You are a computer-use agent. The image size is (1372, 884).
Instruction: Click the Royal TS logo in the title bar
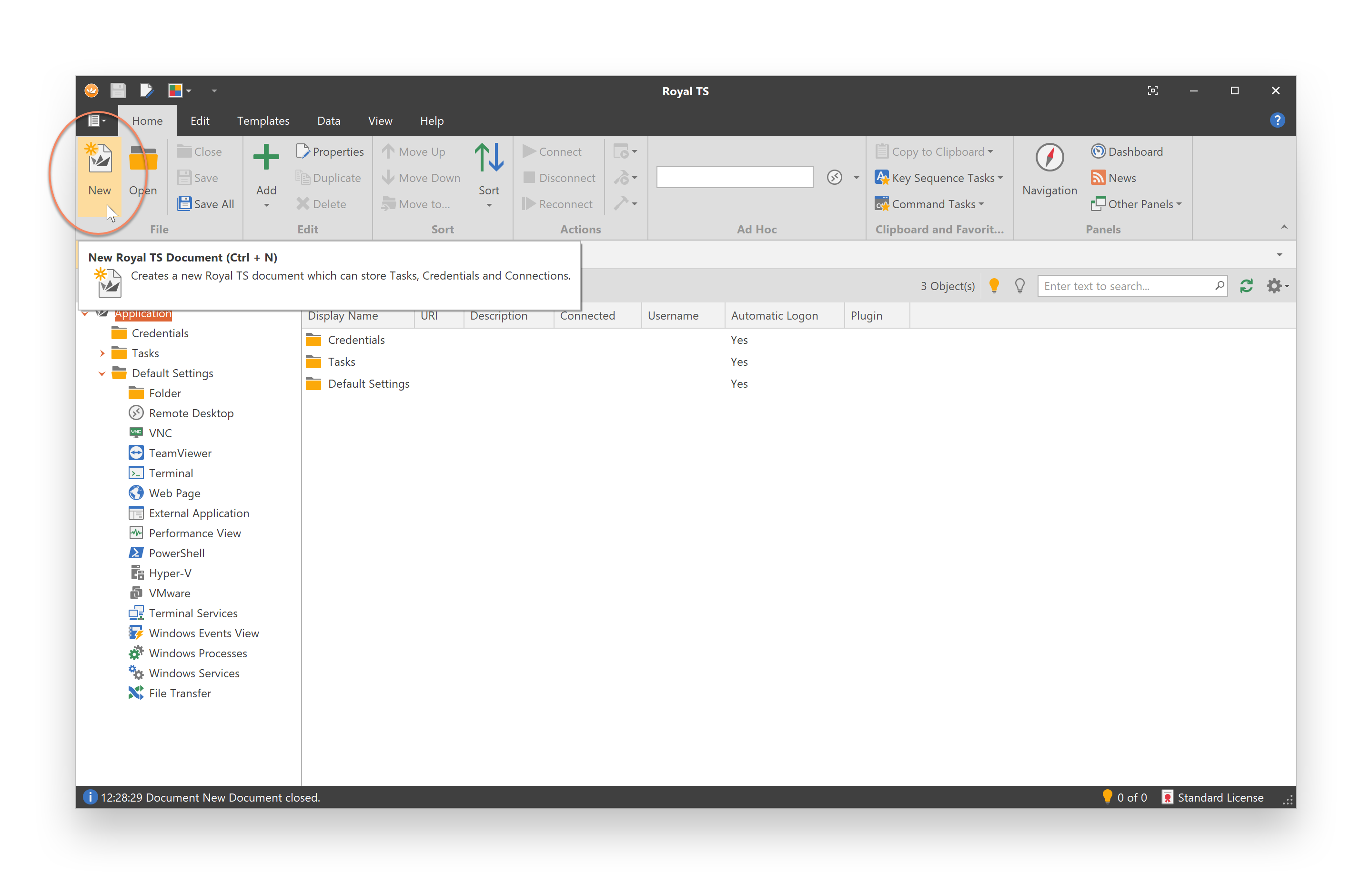(91, 90)
